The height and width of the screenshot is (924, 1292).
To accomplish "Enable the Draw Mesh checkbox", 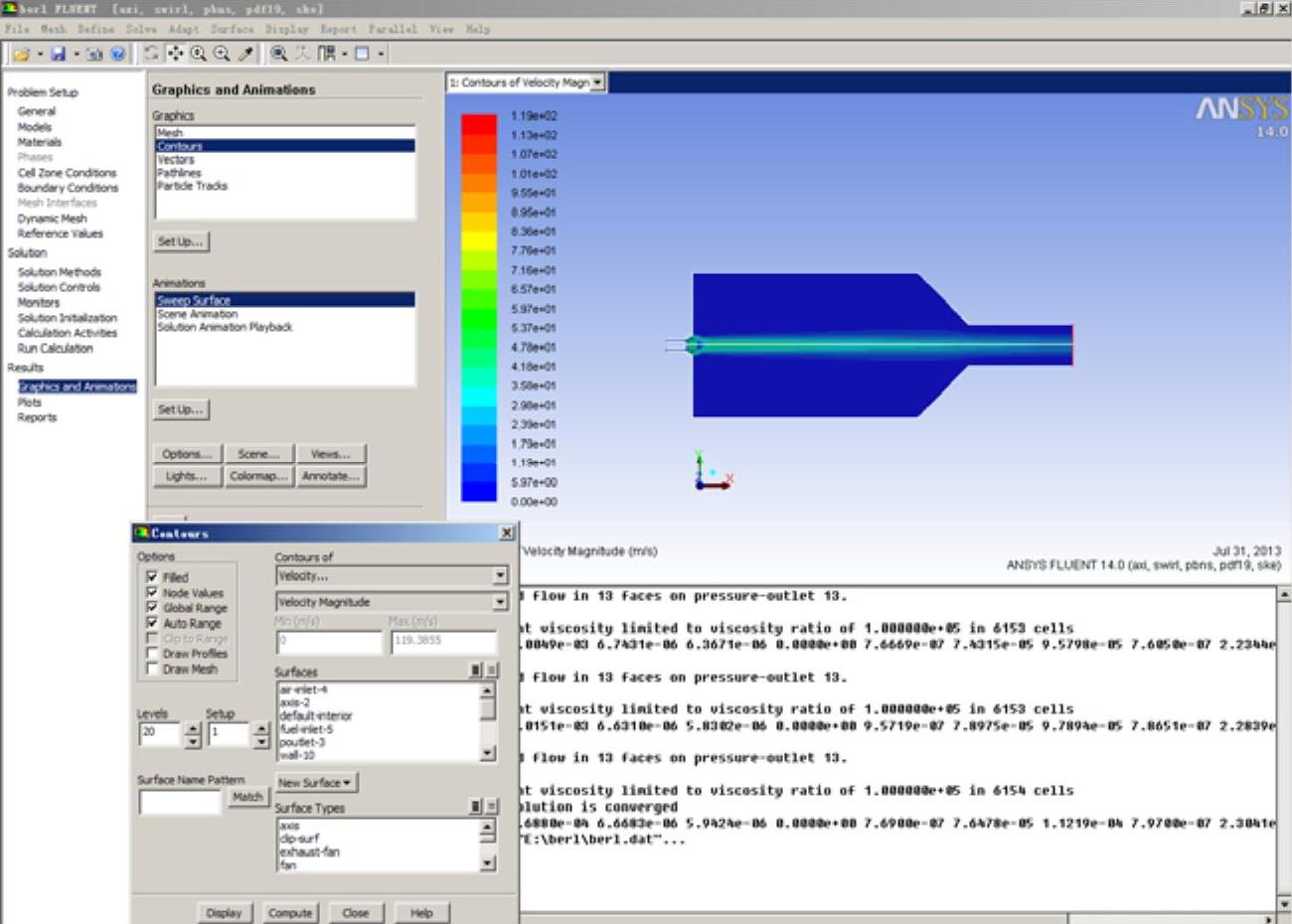I will [152, 669].
